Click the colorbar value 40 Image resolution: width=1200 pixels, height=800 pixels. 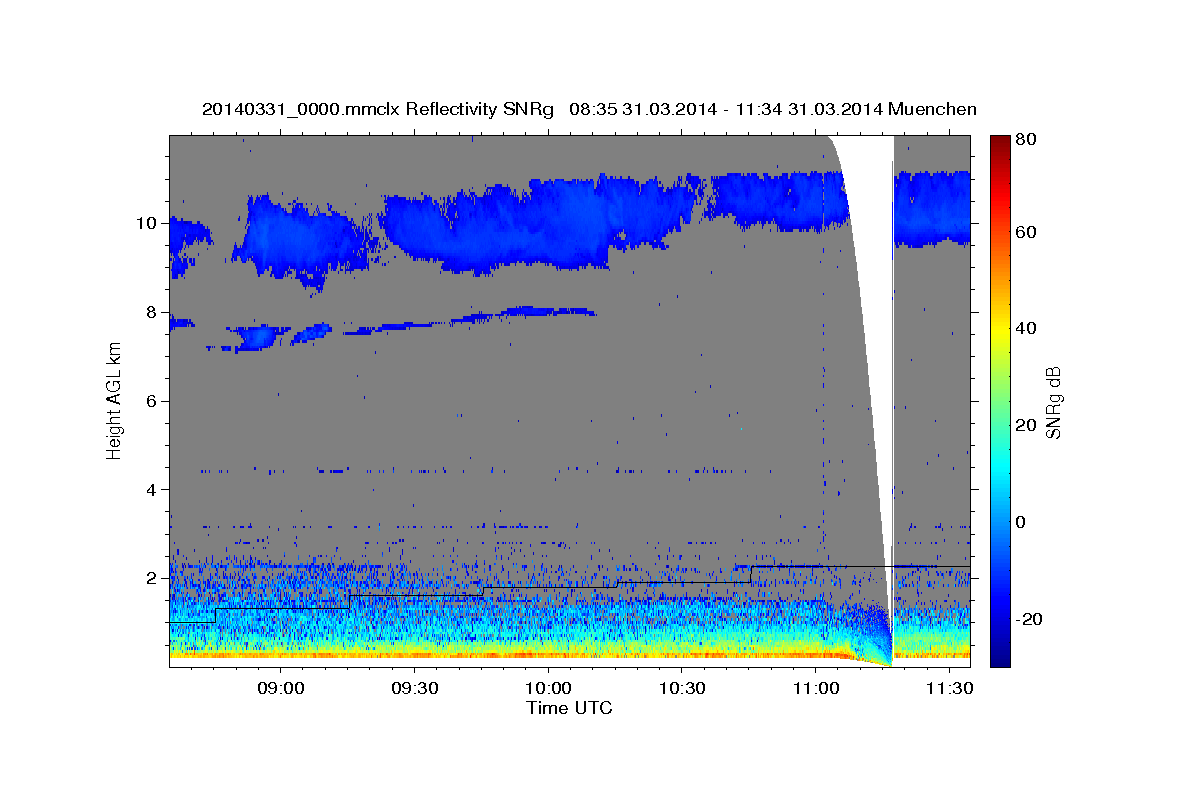(1025, 328)
